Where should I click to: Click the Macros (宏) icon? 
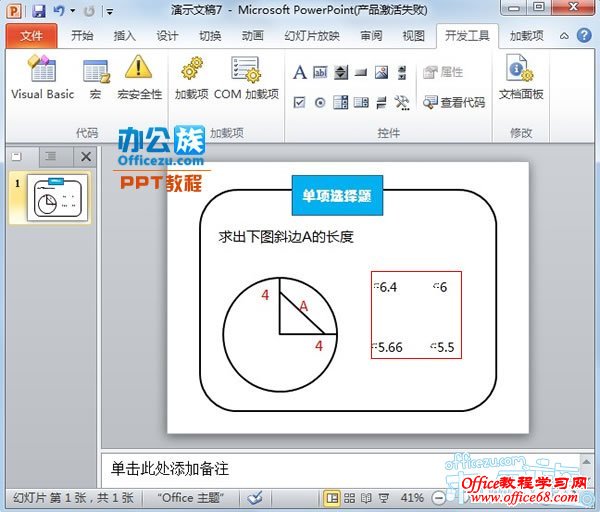[x=96, y=78]
